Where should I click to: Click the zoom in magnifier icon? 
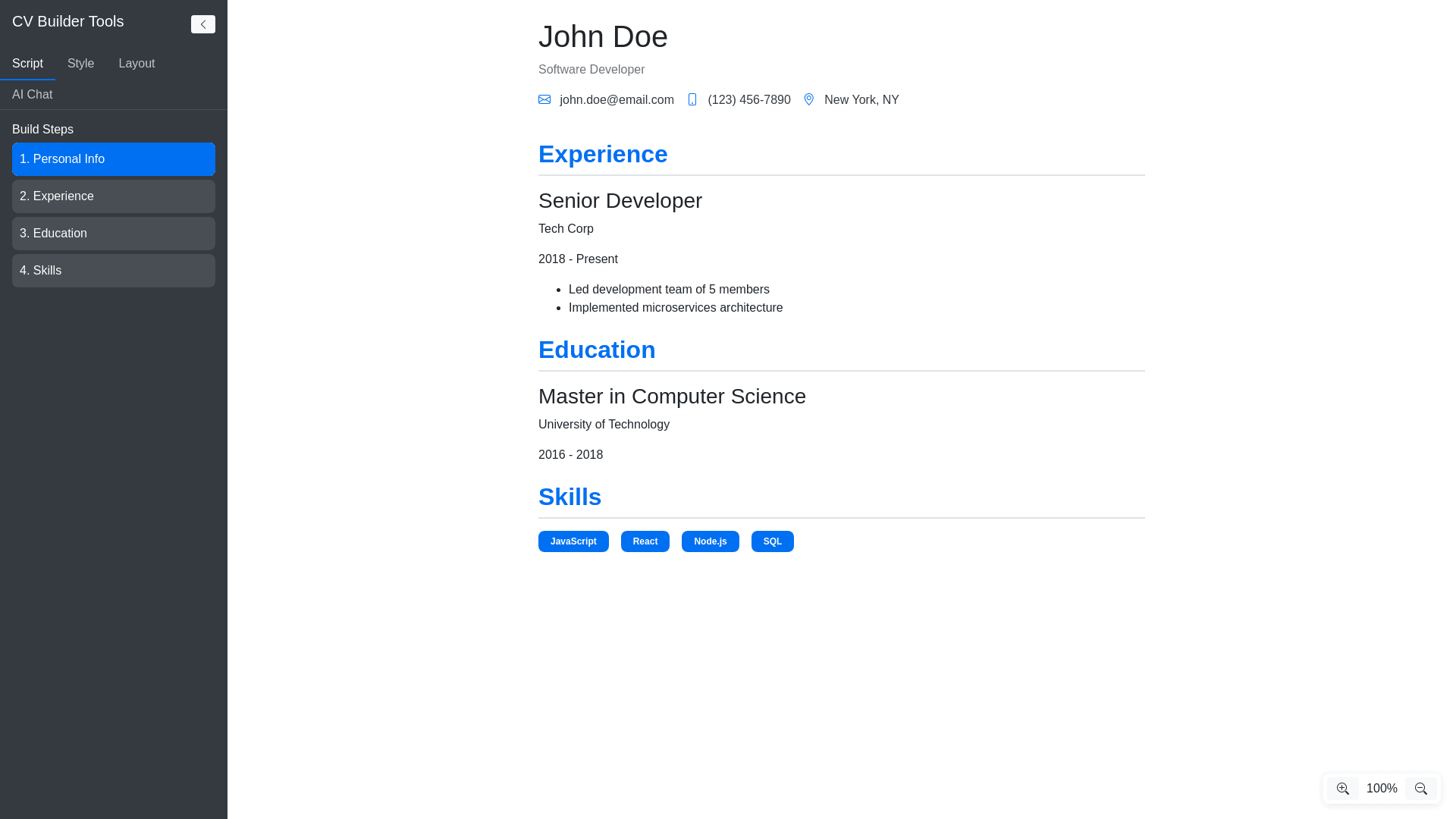pos(1342,789)
